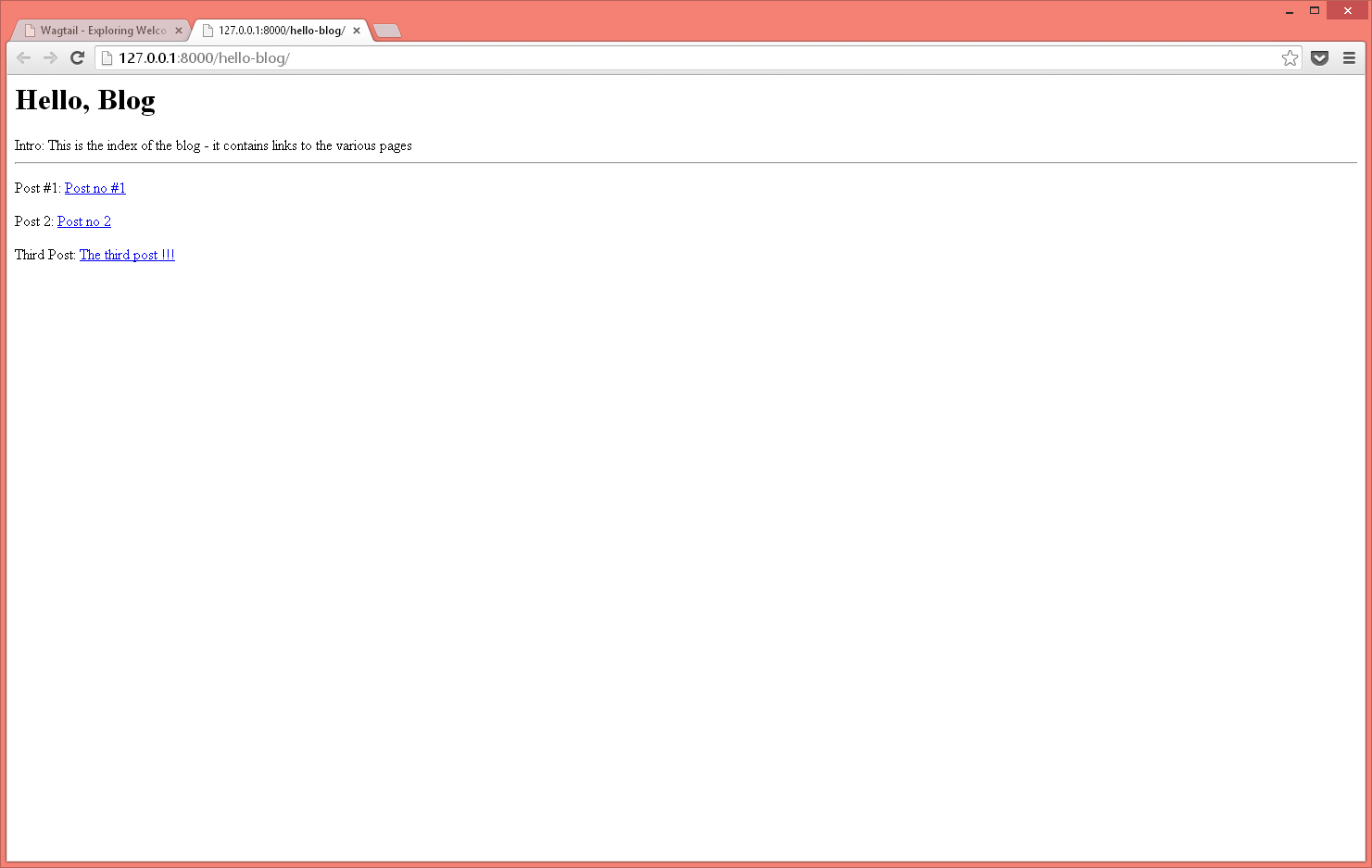Click the 'Post #1:' label text
The image size is (1372, 868).
coord(38,188)
